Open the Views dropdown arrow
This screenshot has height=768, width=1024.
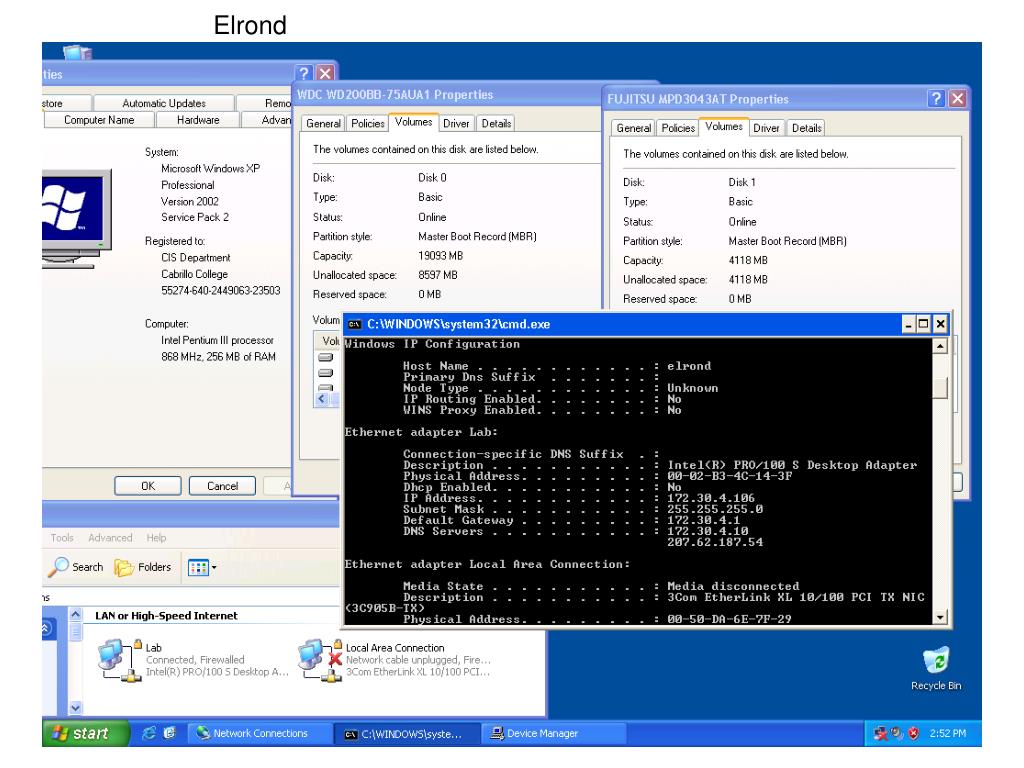coord(214,568)
